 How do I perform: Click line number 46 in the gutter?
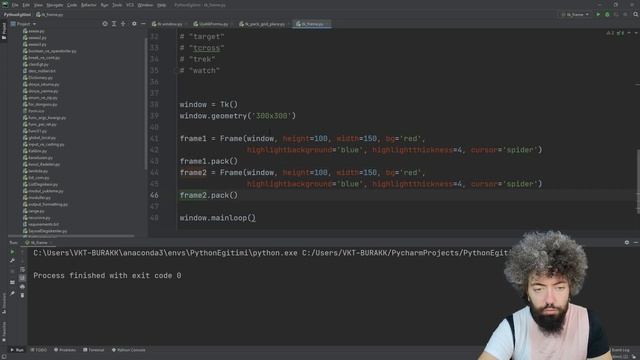(x=154, y=195)
